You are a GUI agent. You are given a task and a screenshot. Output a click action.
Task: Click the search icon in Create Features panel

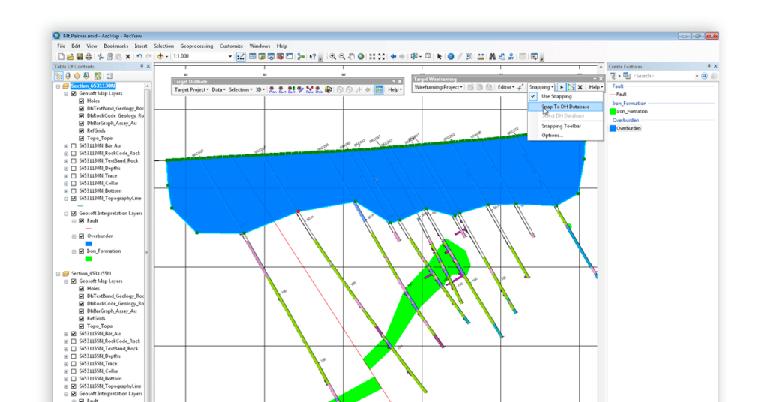(705, 76)
